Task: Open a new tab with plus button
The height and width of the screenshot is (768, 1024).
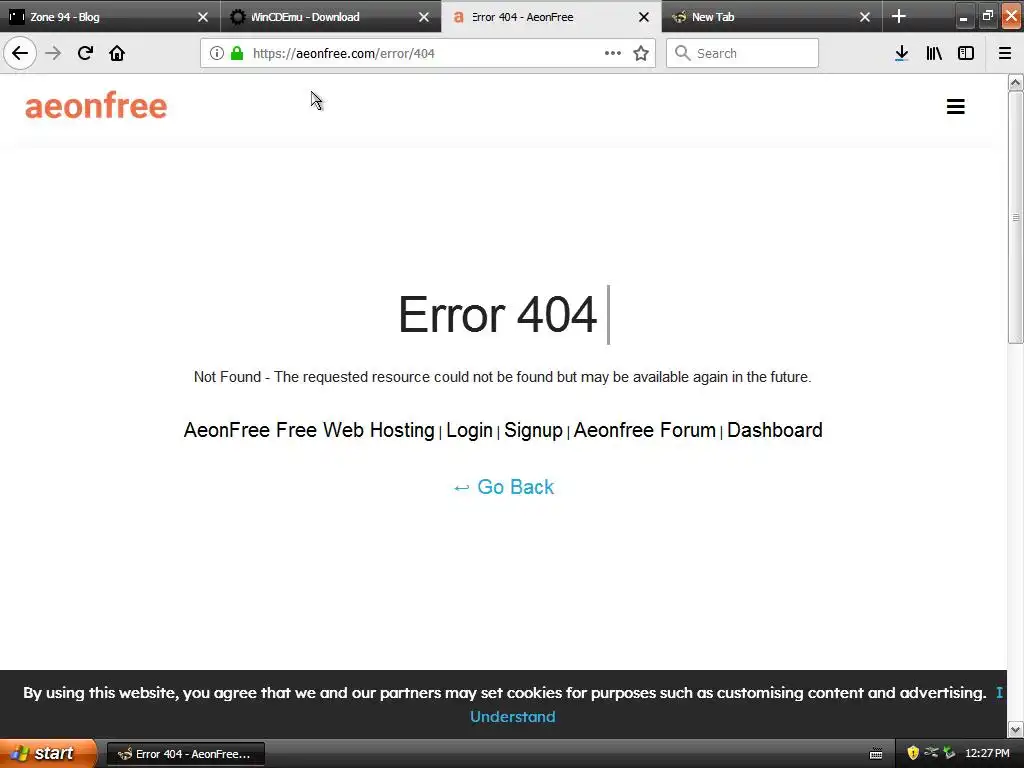Action: [899, 16]
